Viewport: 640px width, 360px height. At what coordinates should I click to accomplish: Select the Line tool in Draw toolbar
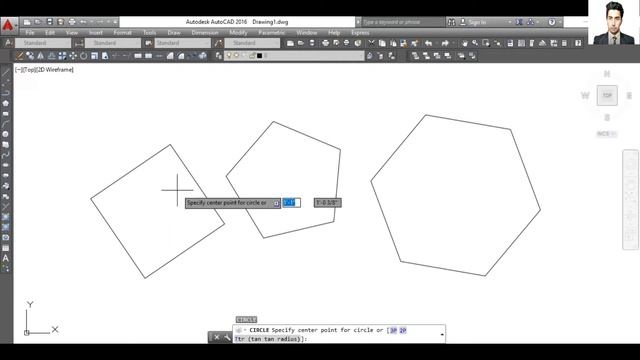click(5, 73)
